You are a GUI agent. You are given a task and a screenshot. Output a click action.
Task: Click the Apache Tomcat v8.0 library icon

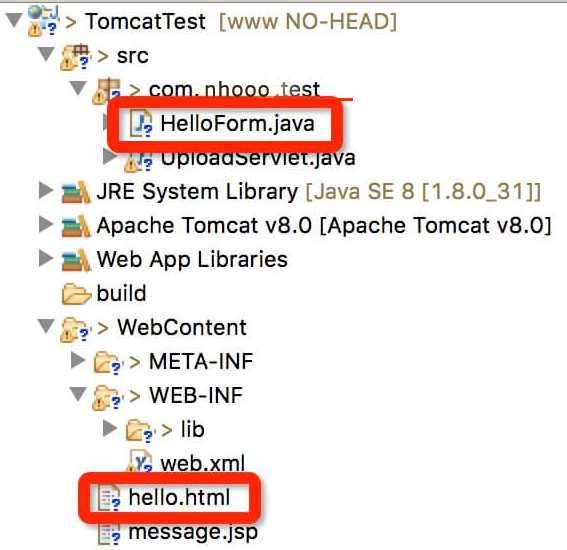click(x=76, y=225)
